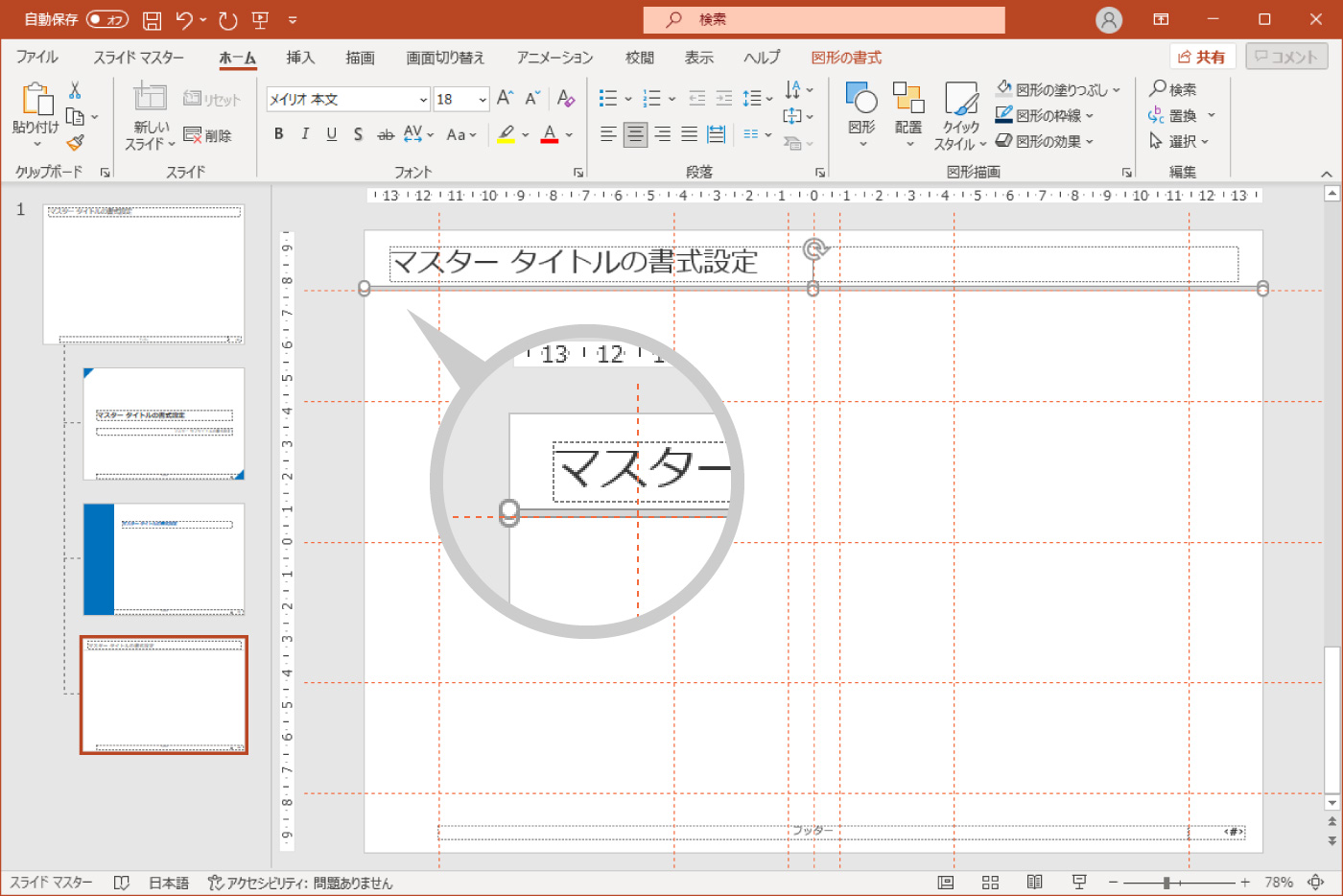This screenshot has width=1343, height=896.
Task: Click 新しいスライド button
Action: coord(151,117)
